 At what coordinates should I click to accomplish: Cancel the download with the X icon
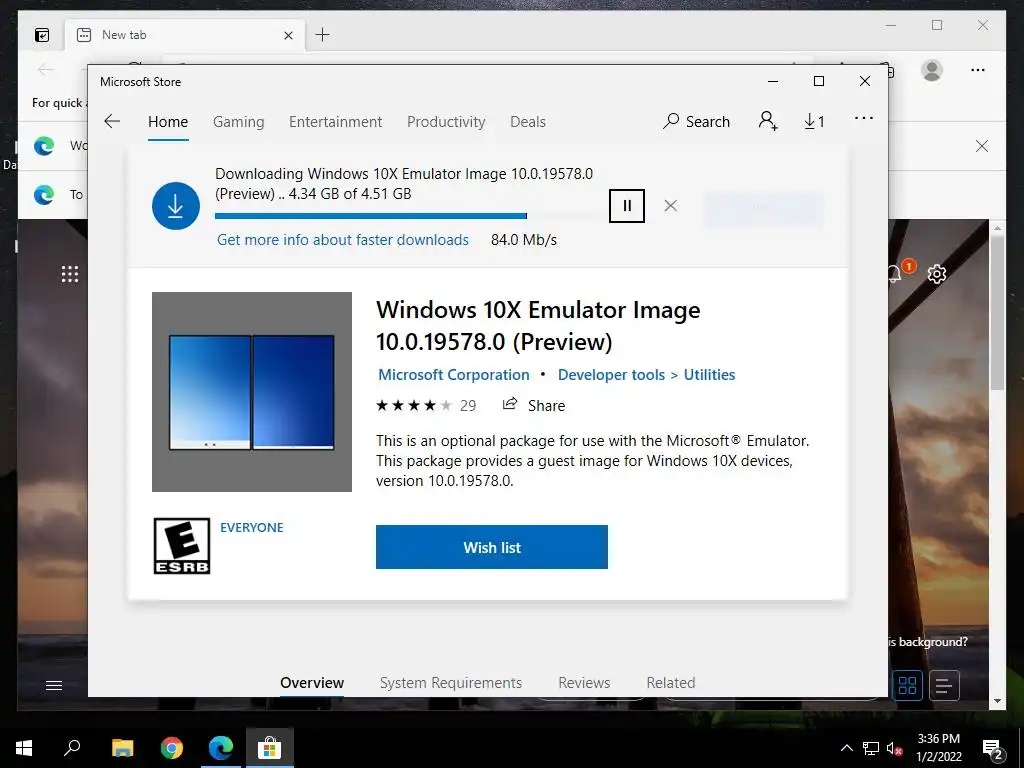671,206
